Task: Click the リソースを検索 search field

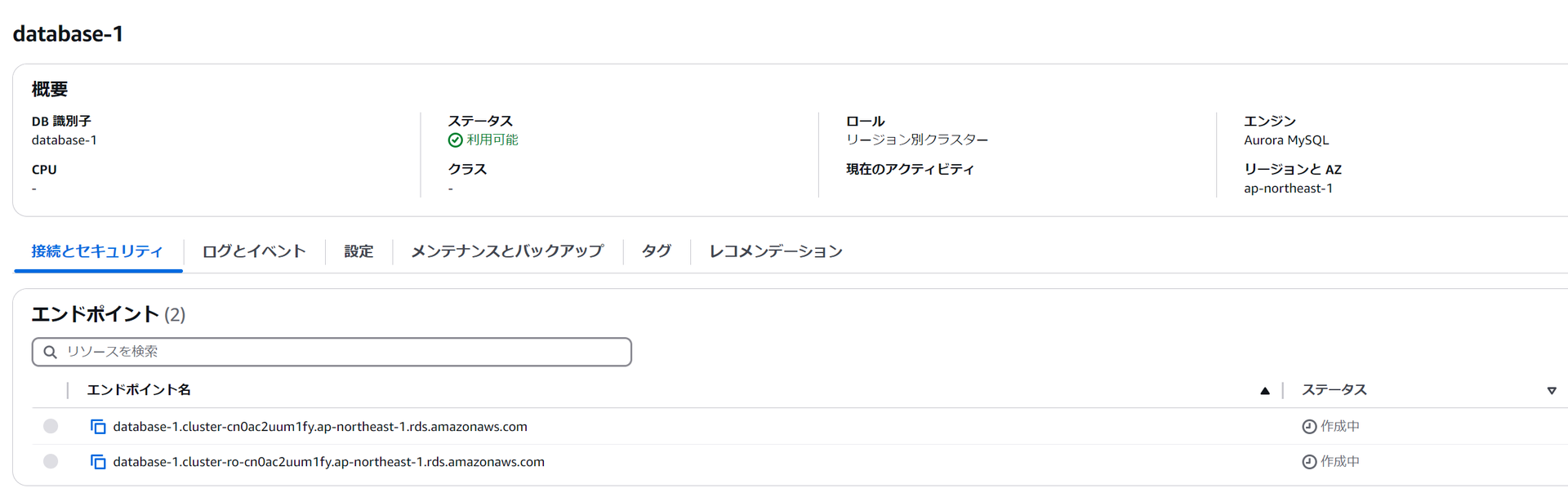Action: pyautogui.click(x=332, y=352)
